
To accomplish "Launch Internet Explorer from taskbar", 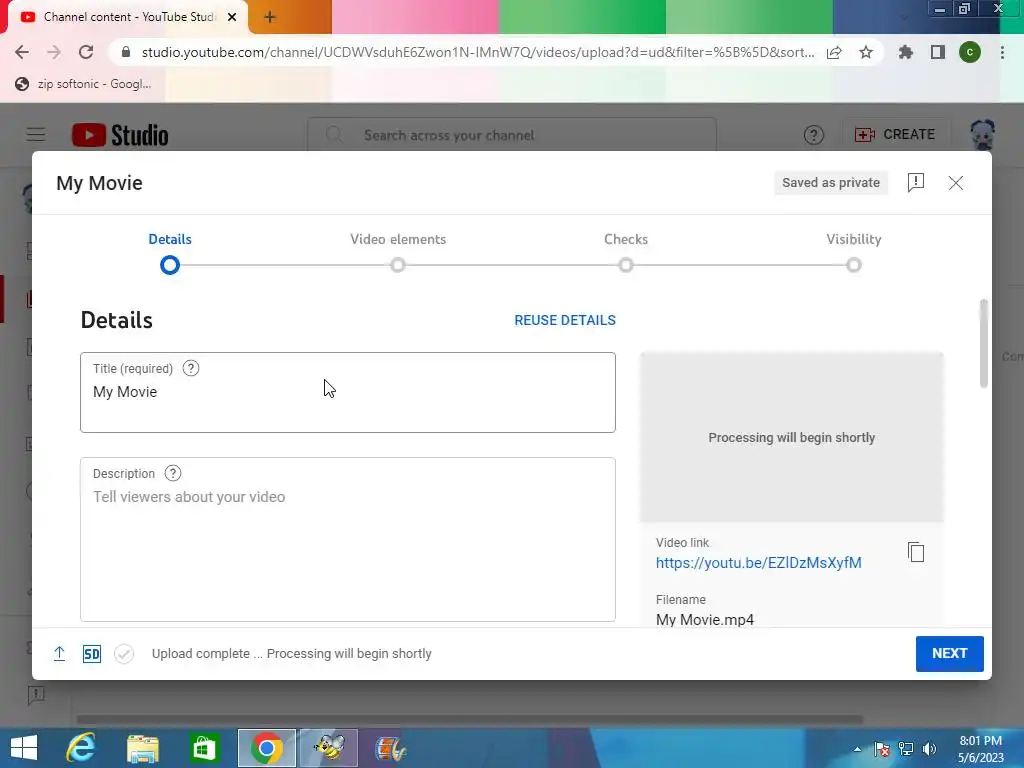I will point(82,748).
